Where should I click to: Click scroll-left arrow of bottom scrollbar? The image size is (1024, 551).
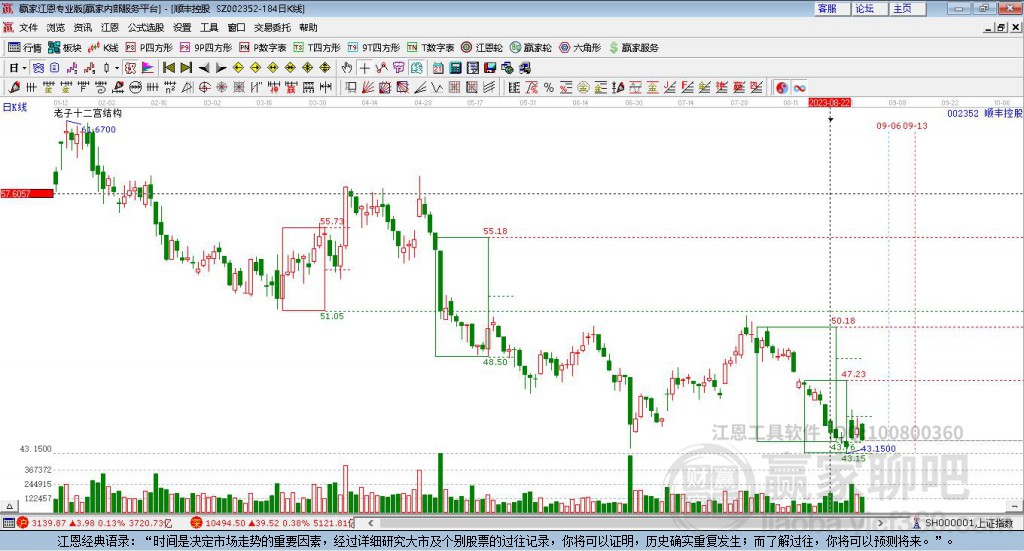coord(371,523)
